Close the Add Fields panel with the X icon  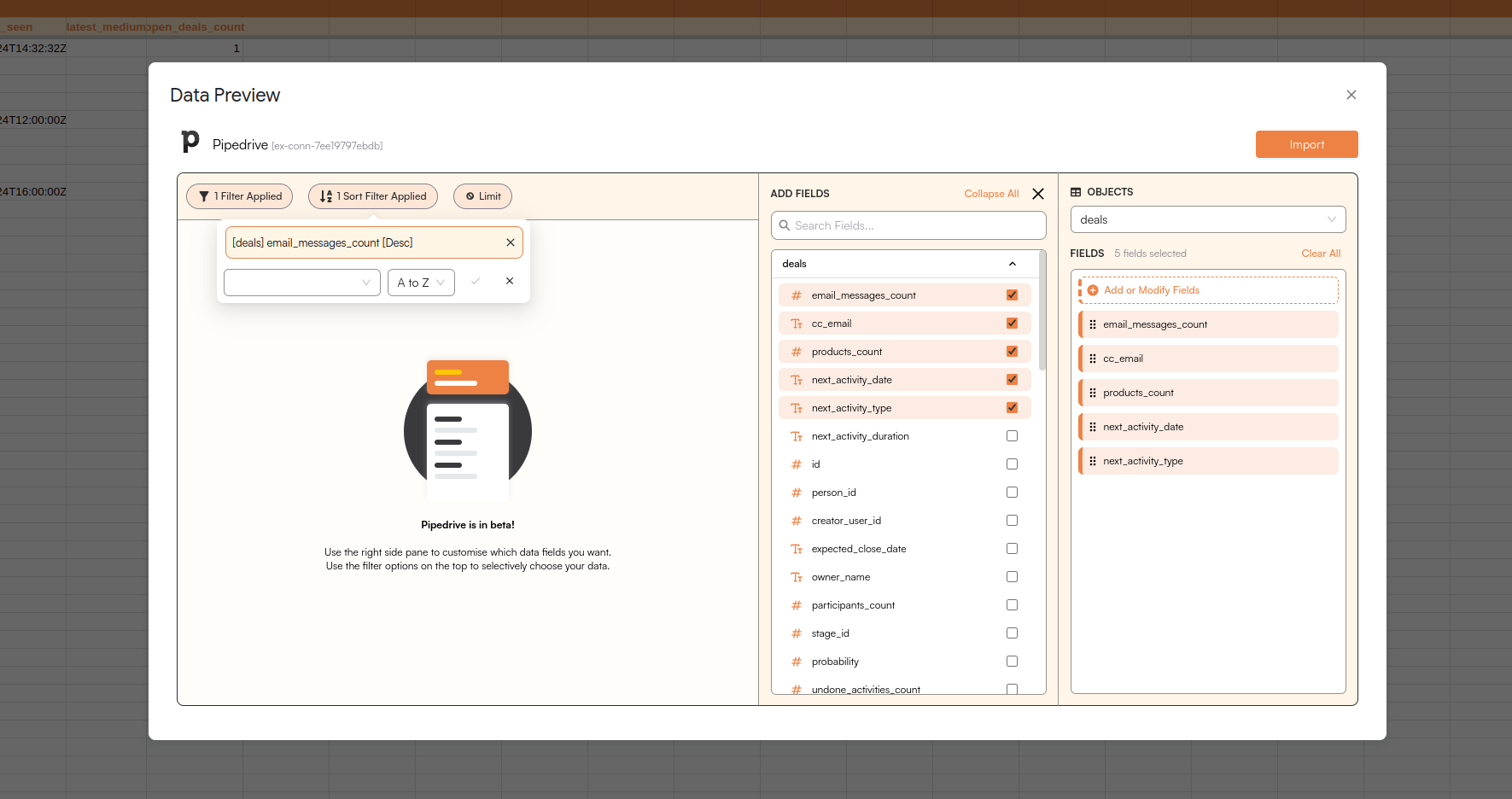[x=1038, y=194]
